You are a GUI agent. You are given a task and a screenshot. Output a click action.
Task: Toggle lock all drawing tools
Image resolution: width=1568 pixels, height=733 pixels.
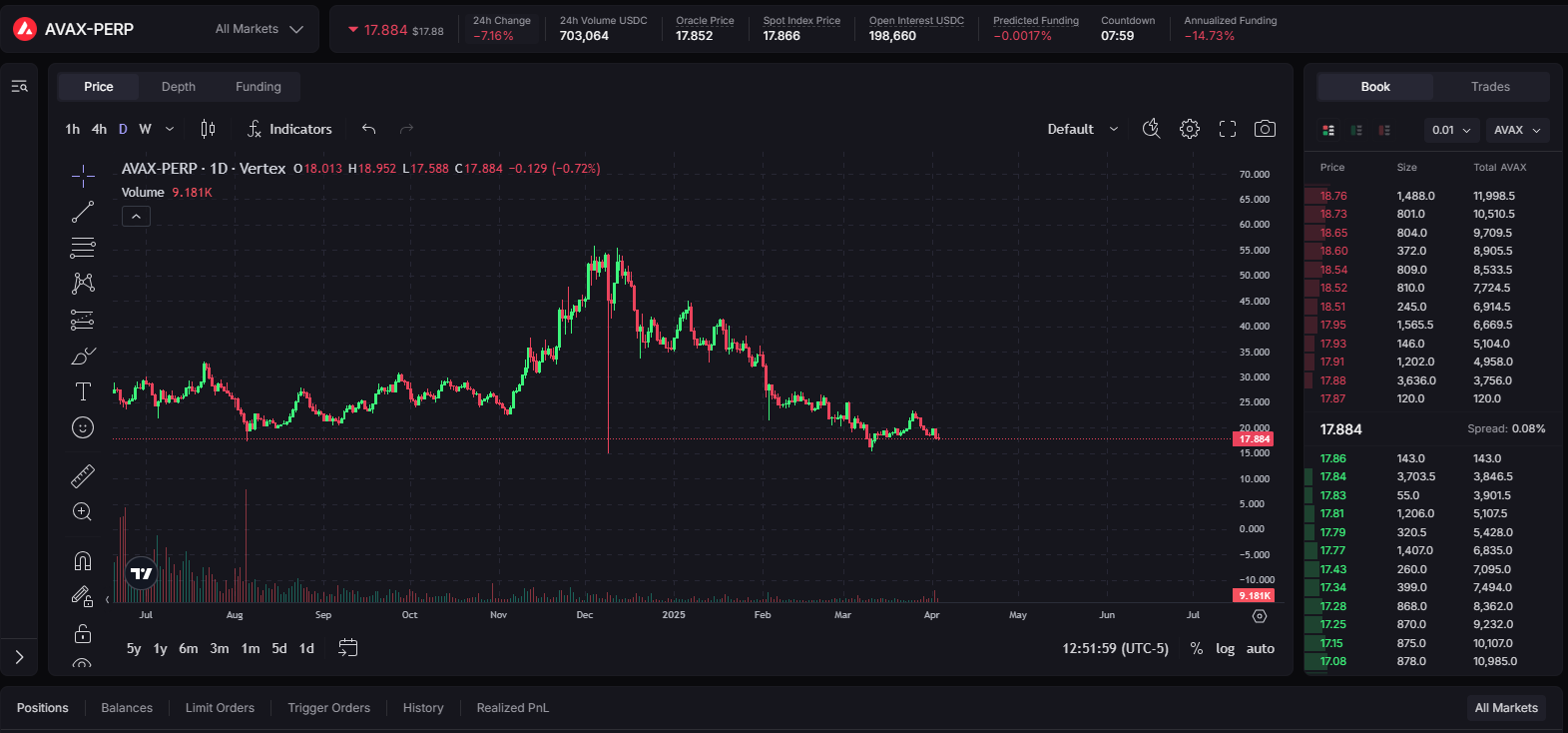pyautogui.click(x=83, y=633)
